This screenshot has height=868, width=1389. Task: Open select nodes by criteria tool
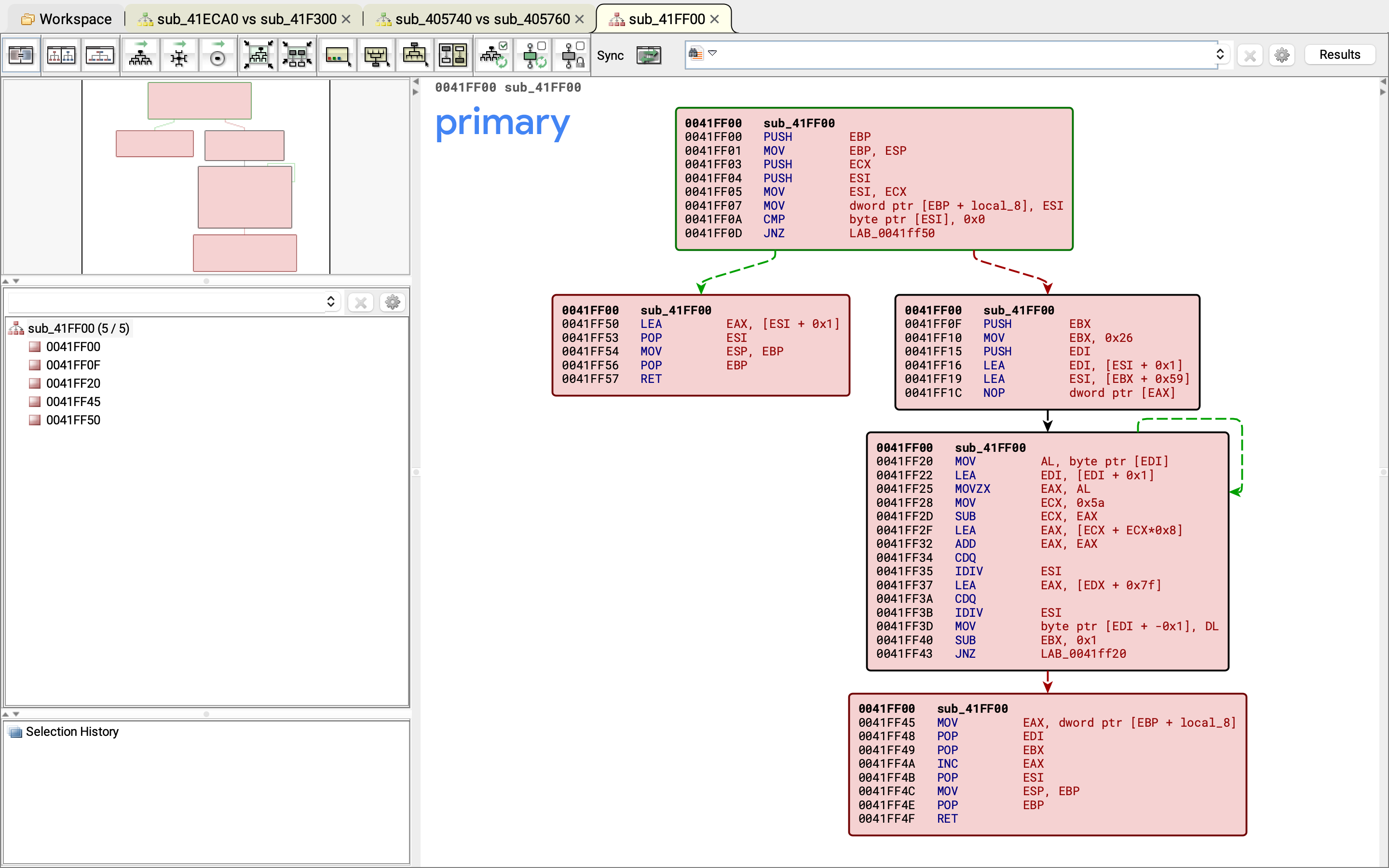click(x=338, y=55)
